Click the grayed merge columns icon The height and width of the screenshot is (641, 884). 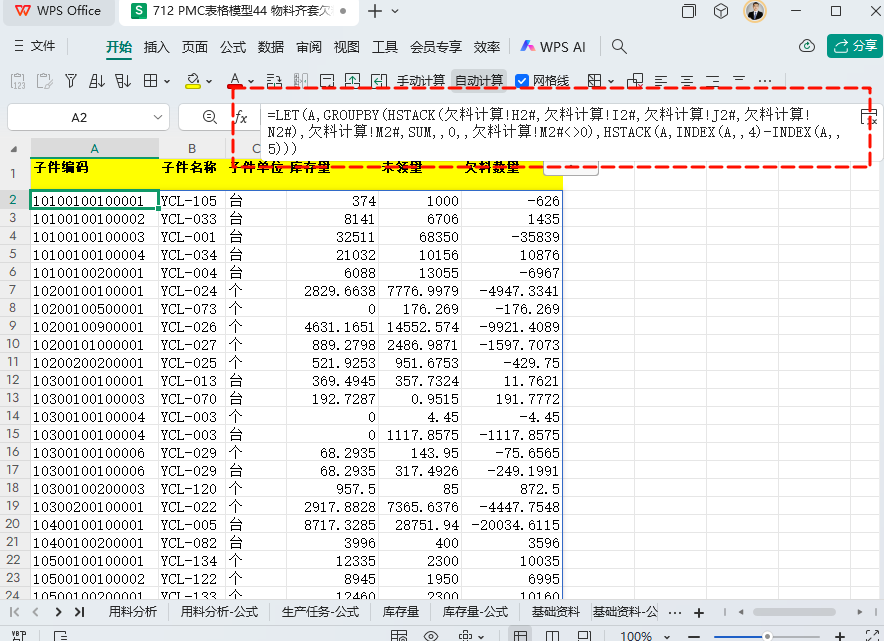pos(300,81)
